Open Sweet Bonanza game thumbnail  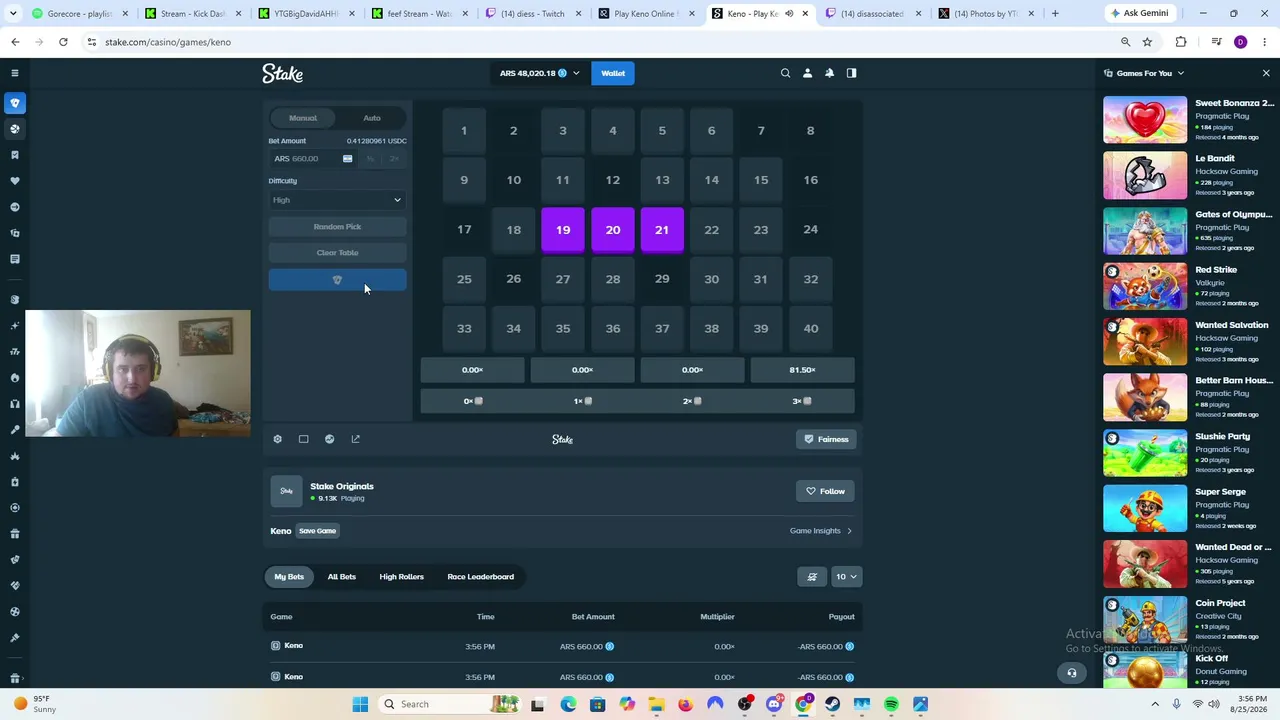[x=1145, y=120]
